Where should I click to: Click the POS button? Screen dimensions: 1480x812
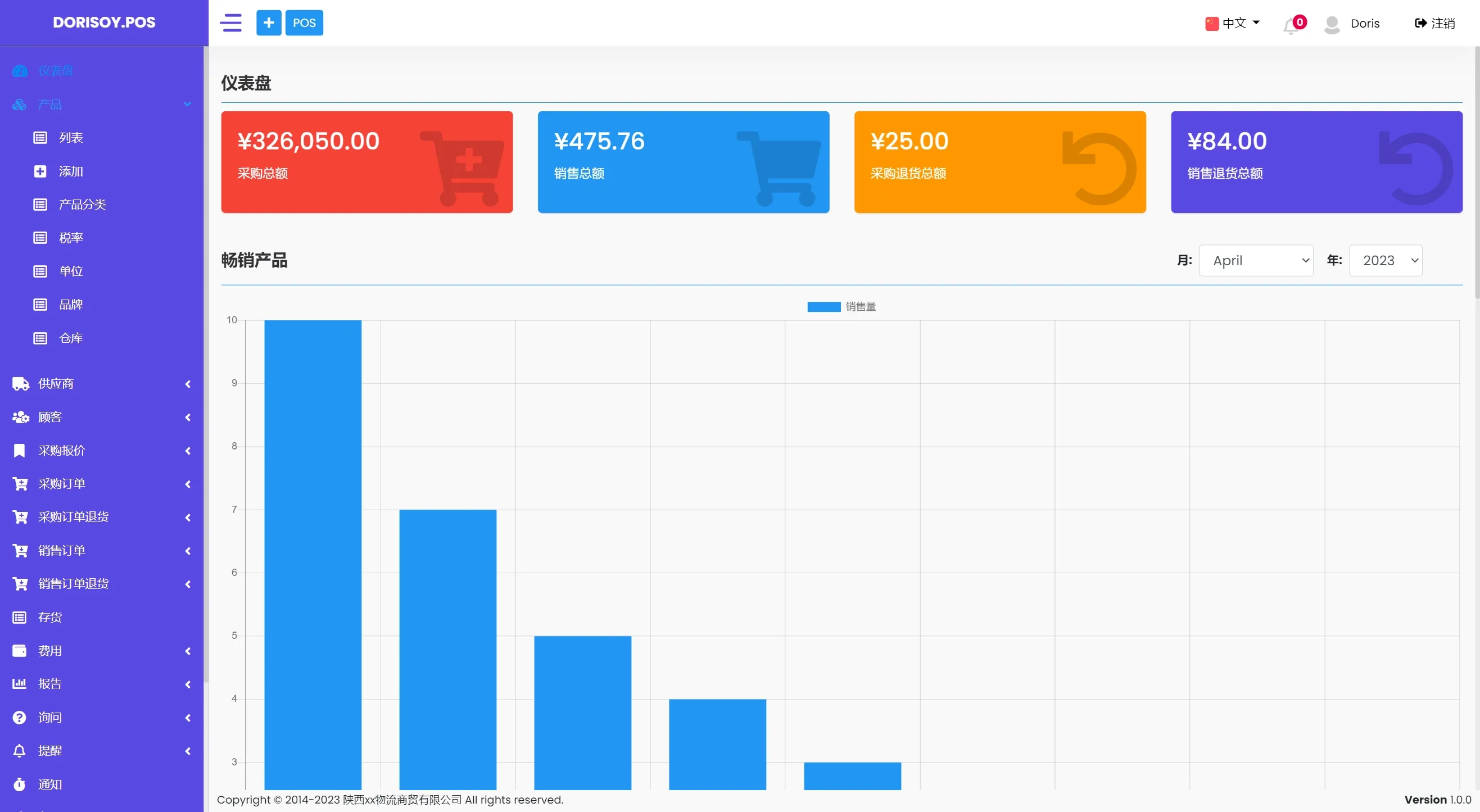[x=304, y=23]
